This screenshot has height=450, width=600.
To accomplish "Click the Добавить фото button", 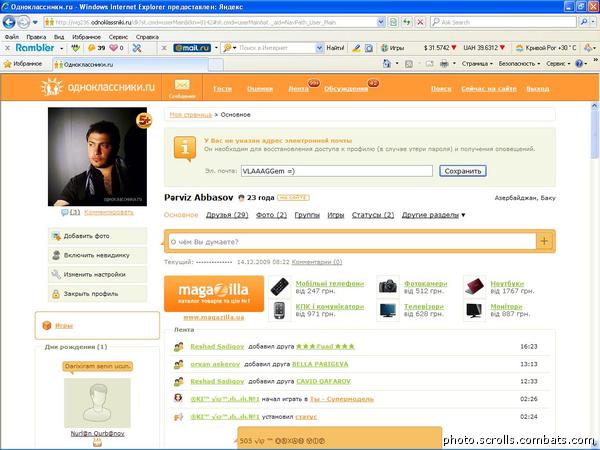I will point(98,236).
